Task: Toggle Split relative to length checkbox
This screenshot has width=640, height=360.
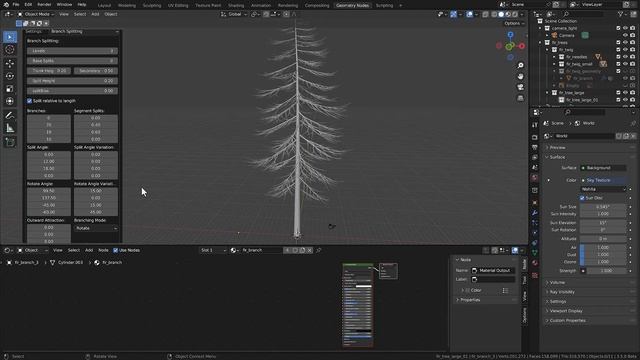Action: coord(29,101)
